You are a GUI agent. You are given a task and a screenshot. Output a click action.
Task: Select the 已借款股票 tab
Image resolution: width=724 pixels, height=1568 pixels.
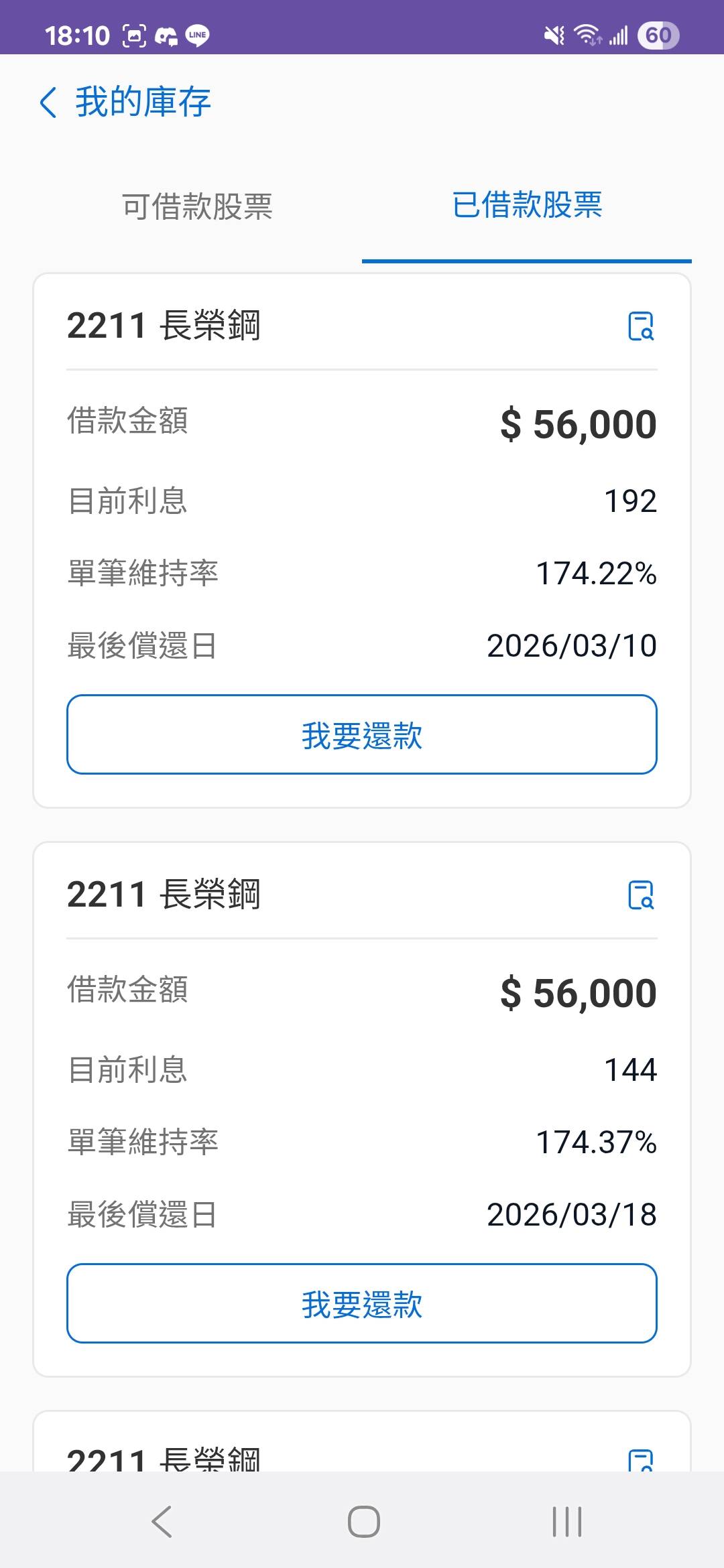(x=527, y=205)
